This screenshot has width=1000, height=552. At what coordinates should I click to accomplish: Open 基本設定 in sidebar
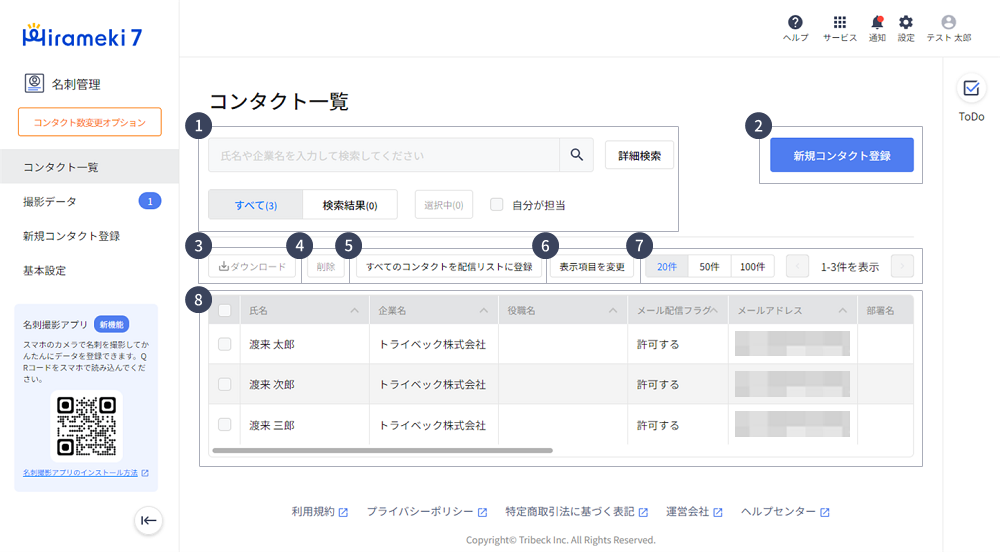[x=89, y=270]
